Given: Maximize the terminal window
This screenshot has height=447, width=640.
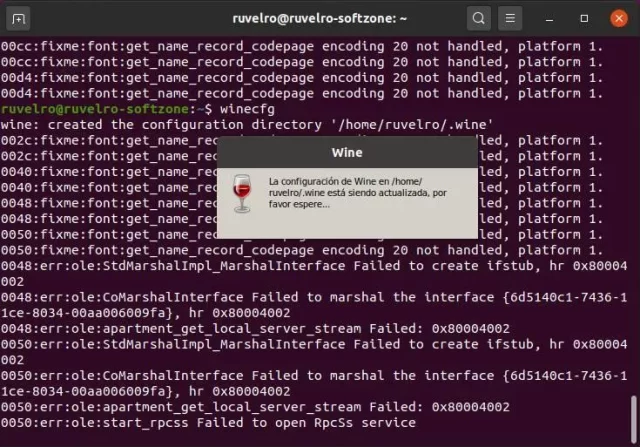Looking at the screenshot, I should (x=583, y=18).
